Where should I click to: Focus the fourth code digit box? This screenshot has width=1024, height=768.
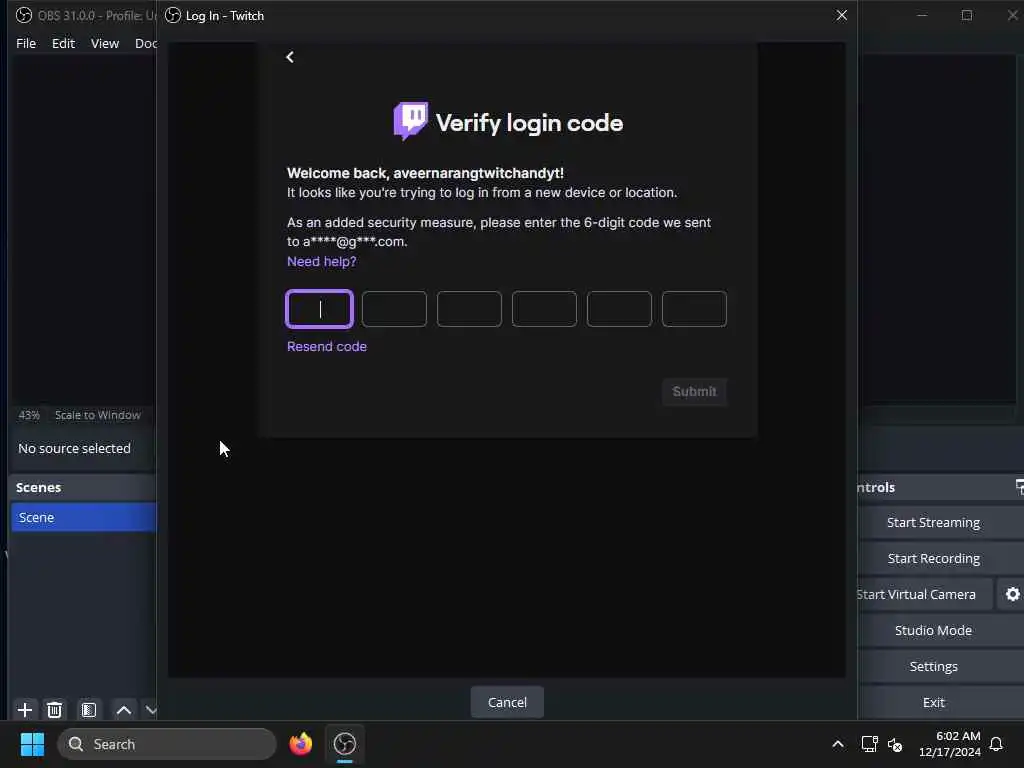(x=544, y=309)
